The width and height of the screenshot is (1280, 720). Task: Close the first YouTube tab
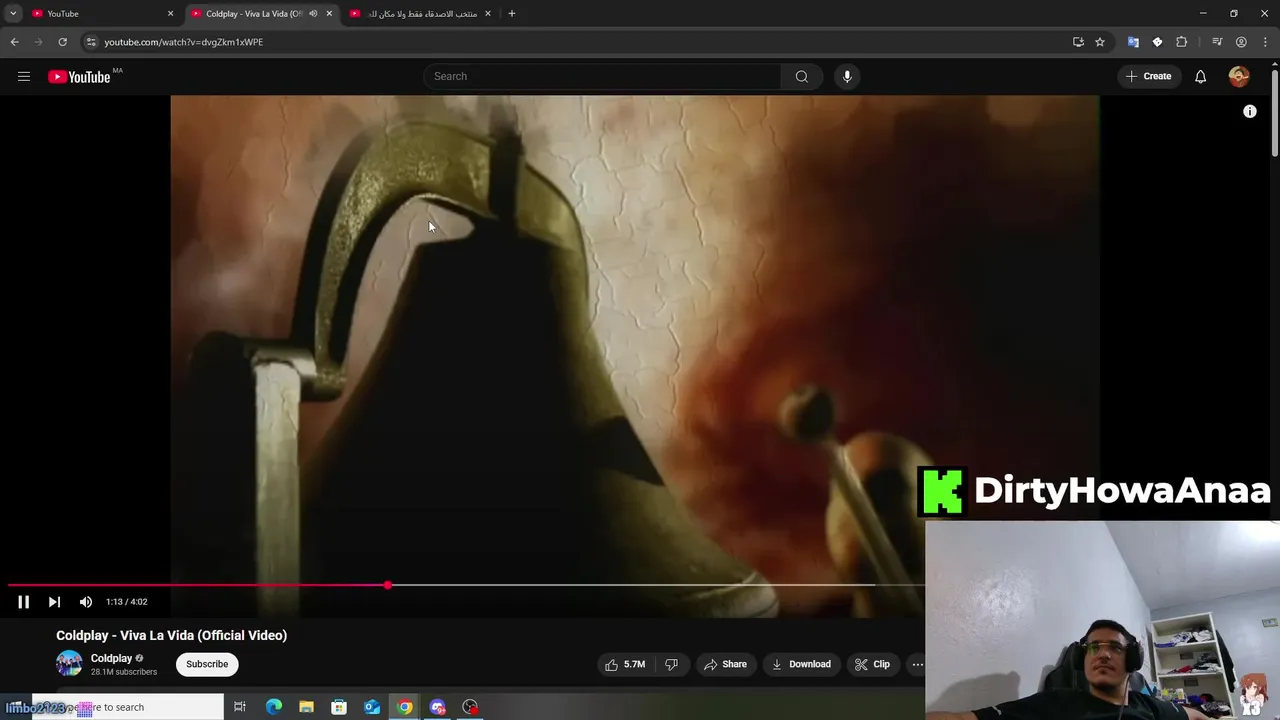click(170, 14)
